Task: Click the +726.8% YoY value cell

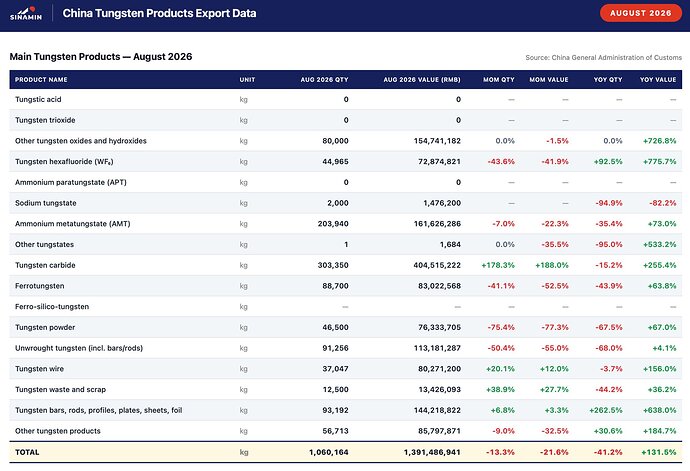Action: point(659,141)
